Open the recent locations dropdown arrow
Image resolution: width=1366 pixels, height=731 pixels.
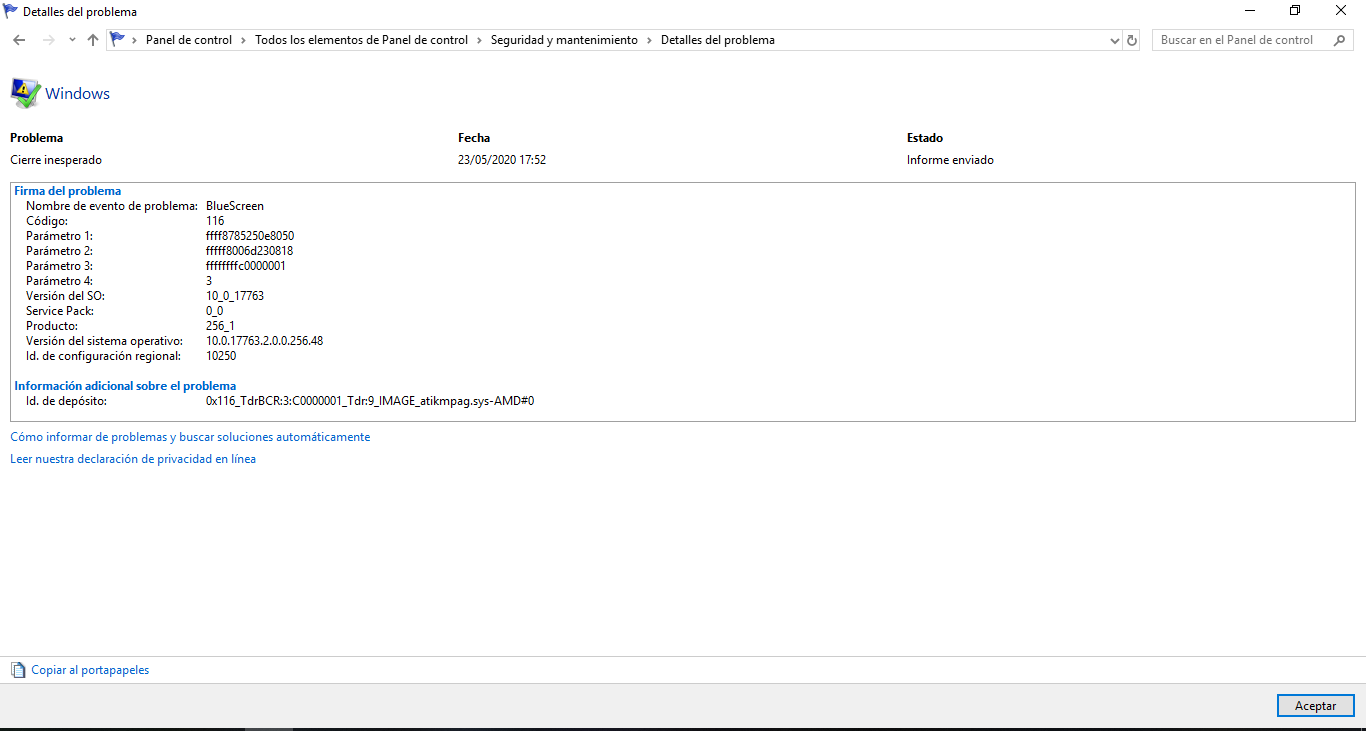pos(72,40)
